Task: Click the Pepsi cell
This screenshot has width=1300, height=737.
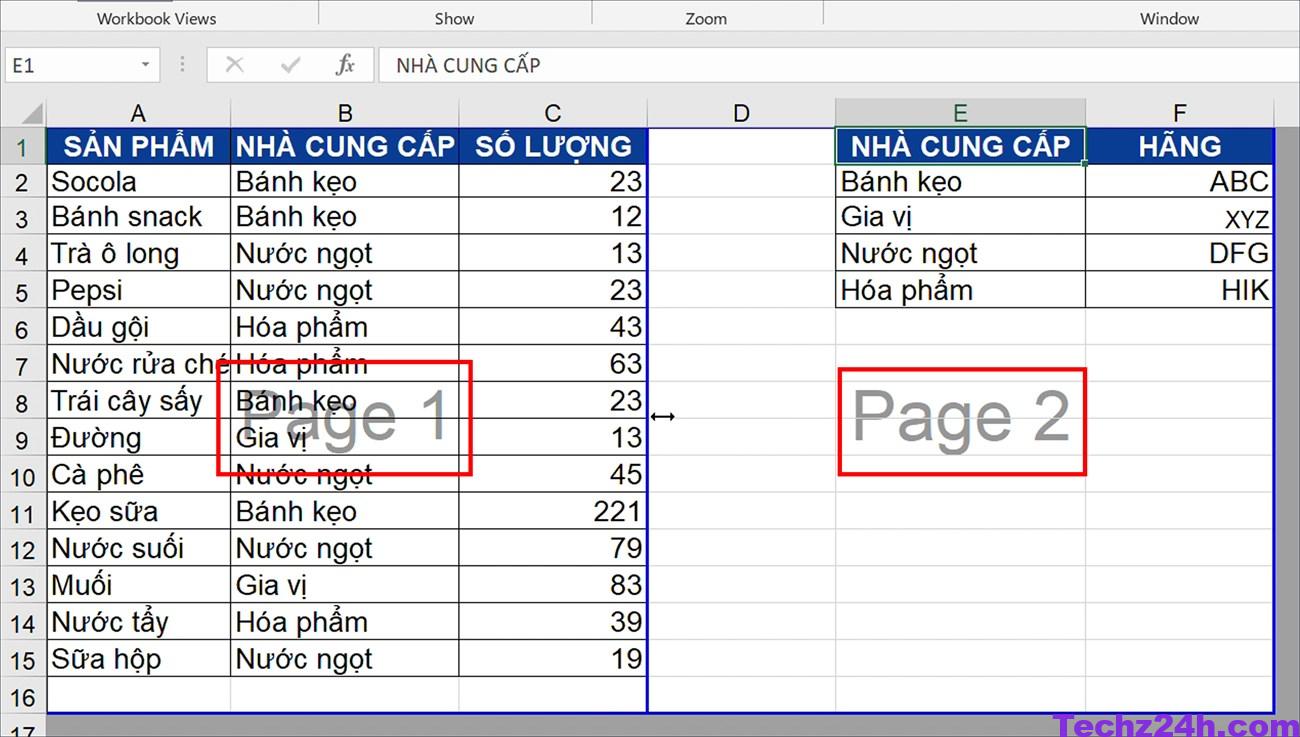Action: click(x=138, y=291)
